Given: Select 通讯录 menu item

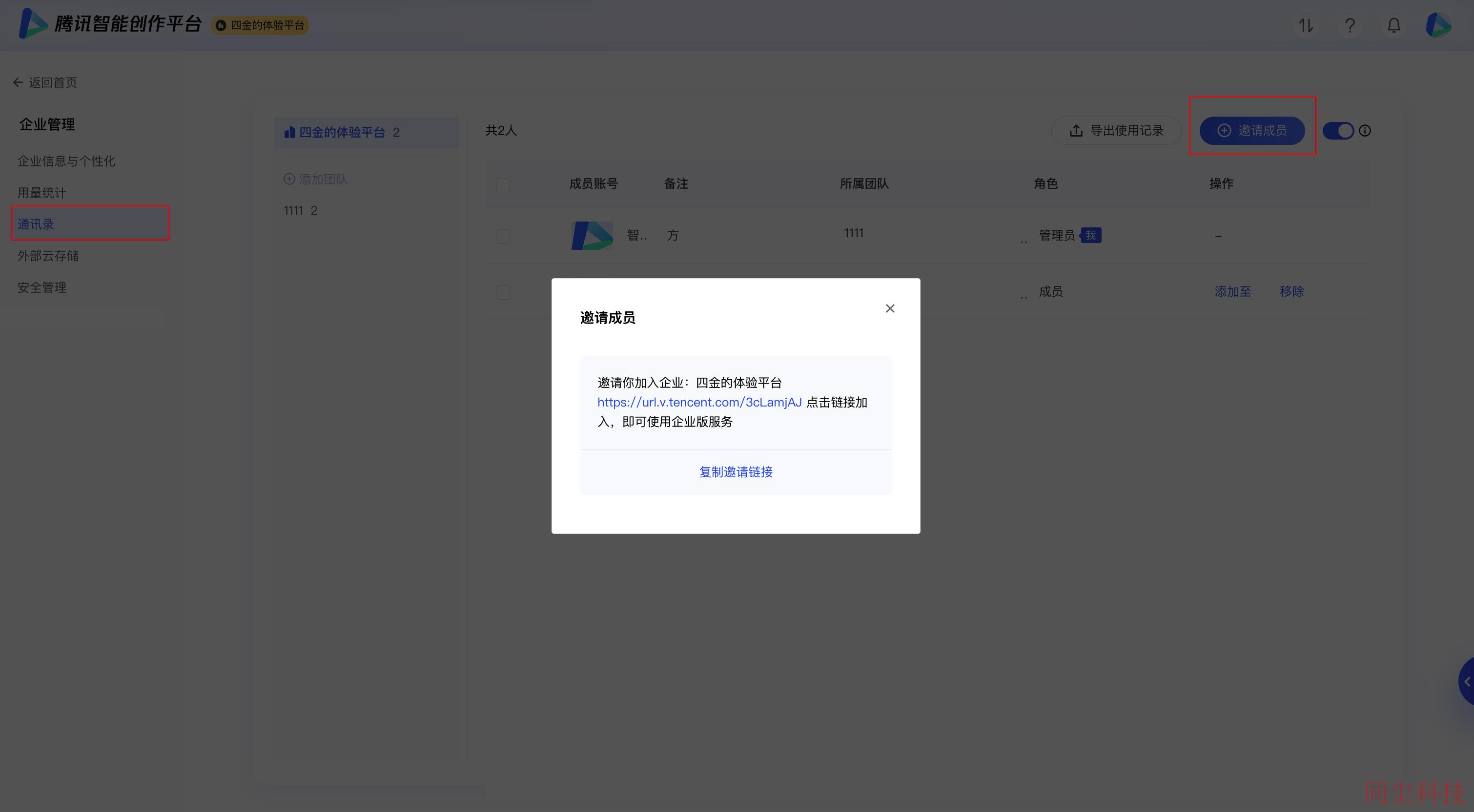Looking at the screenshot, I should (x=90, y=223).
